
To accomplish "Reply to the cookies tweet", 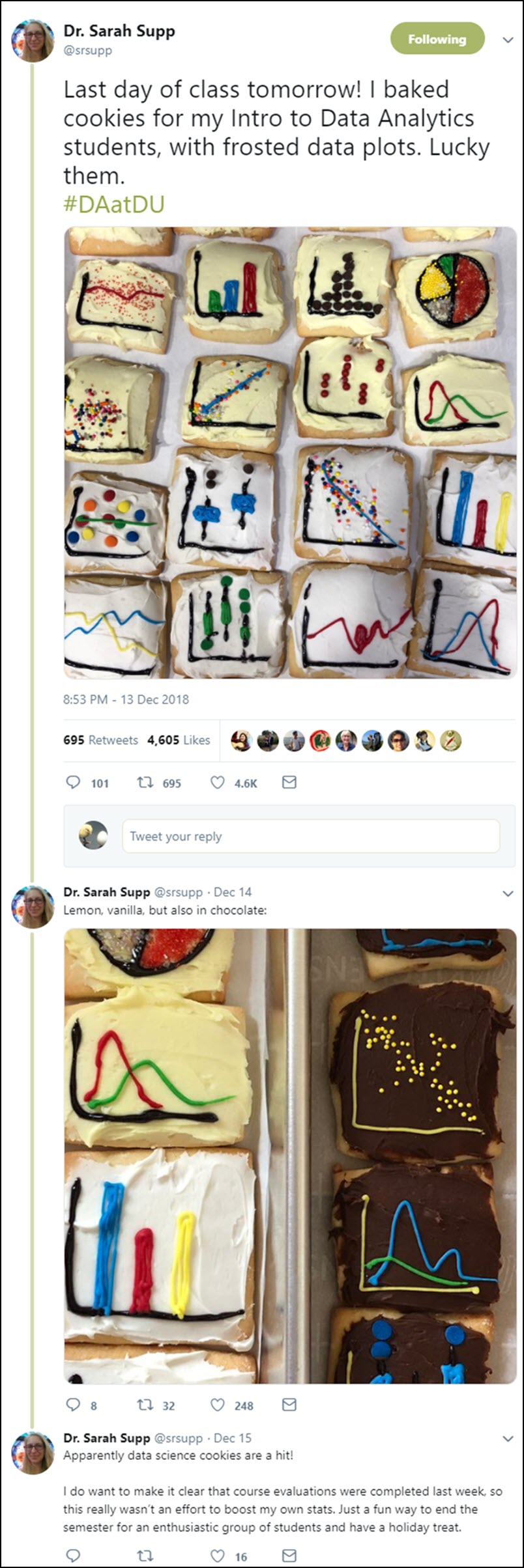I will tap(74, 783).
